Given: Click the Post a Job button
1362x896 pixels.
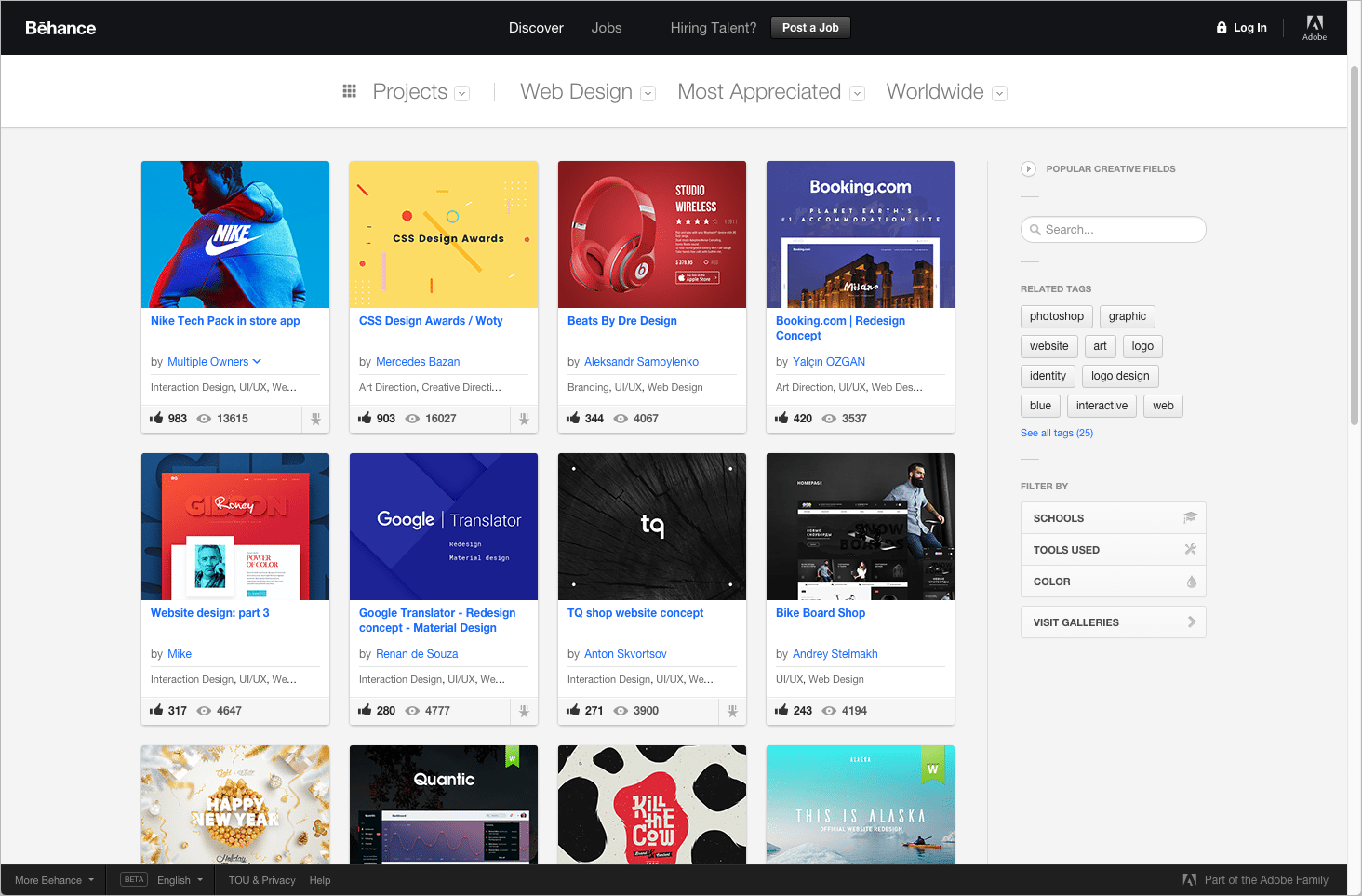Looking at the screenshot, I should point(809,27).
